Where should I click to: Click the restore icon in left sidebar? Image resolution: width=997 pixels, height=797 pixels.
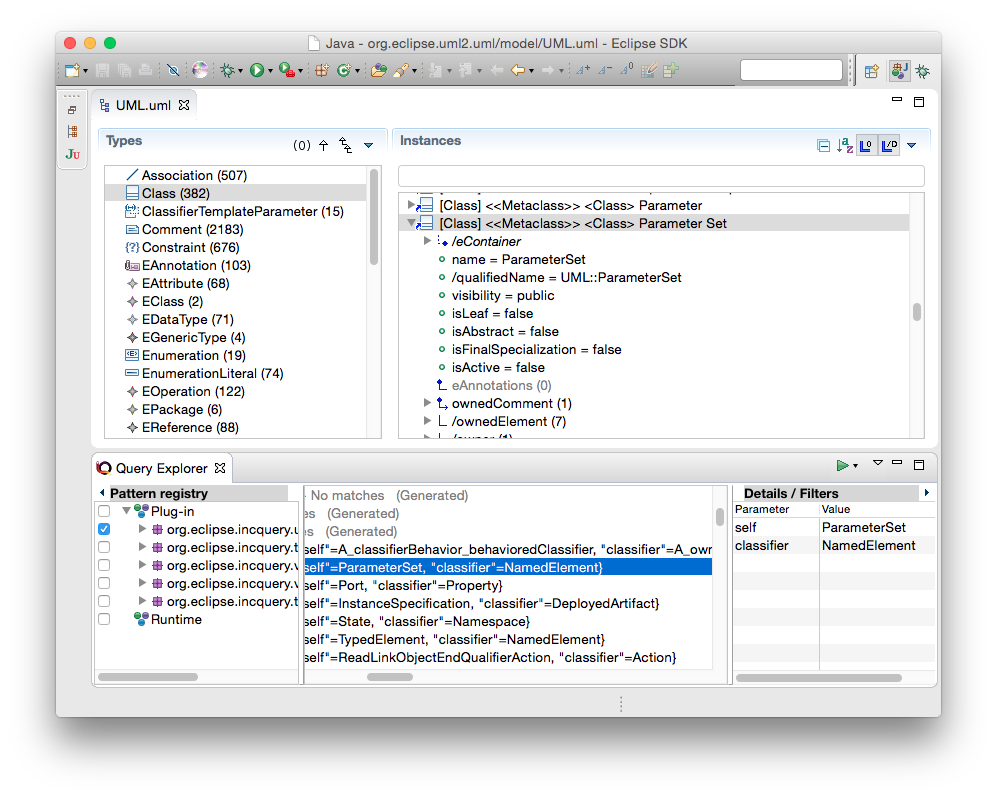tap(72, 110)
